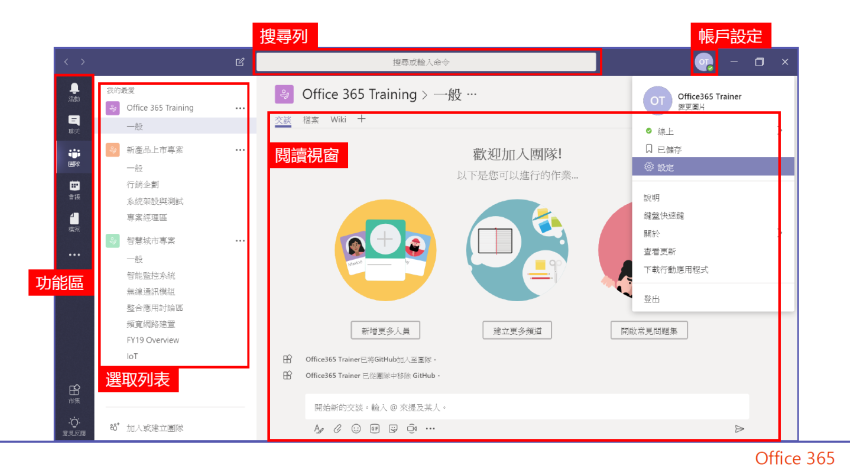Open the emoji picker

(x=356, y=429)
